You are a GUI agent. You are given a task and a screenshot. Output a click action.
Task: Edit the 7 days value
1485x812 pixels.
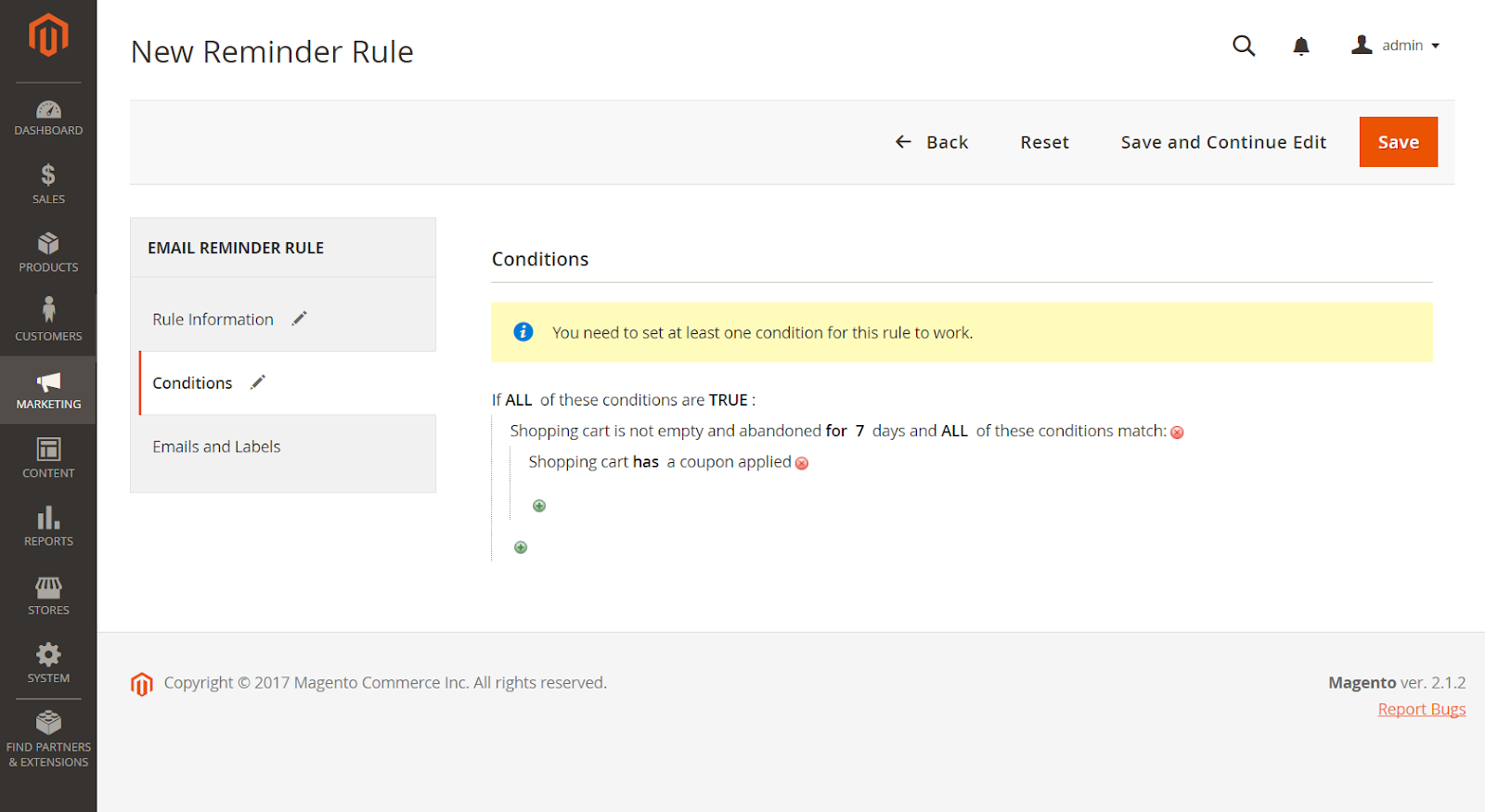pyautogui.click(x=859, y=431)
